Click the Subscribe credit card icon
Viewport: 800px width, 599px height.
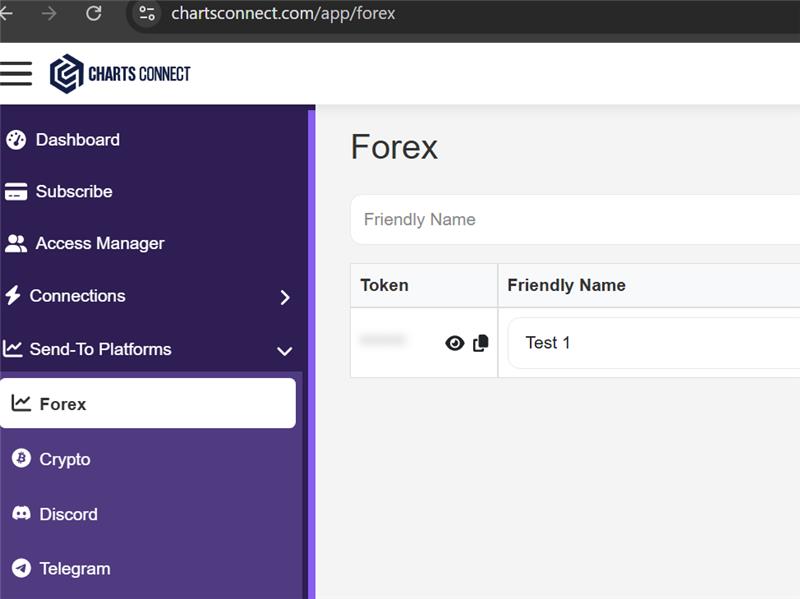tap(15, 192)
